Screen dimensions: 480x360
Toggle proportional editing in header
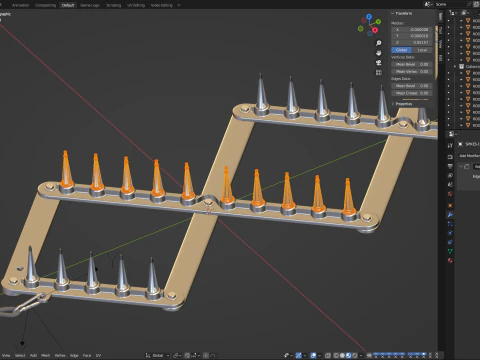point(206,355)
